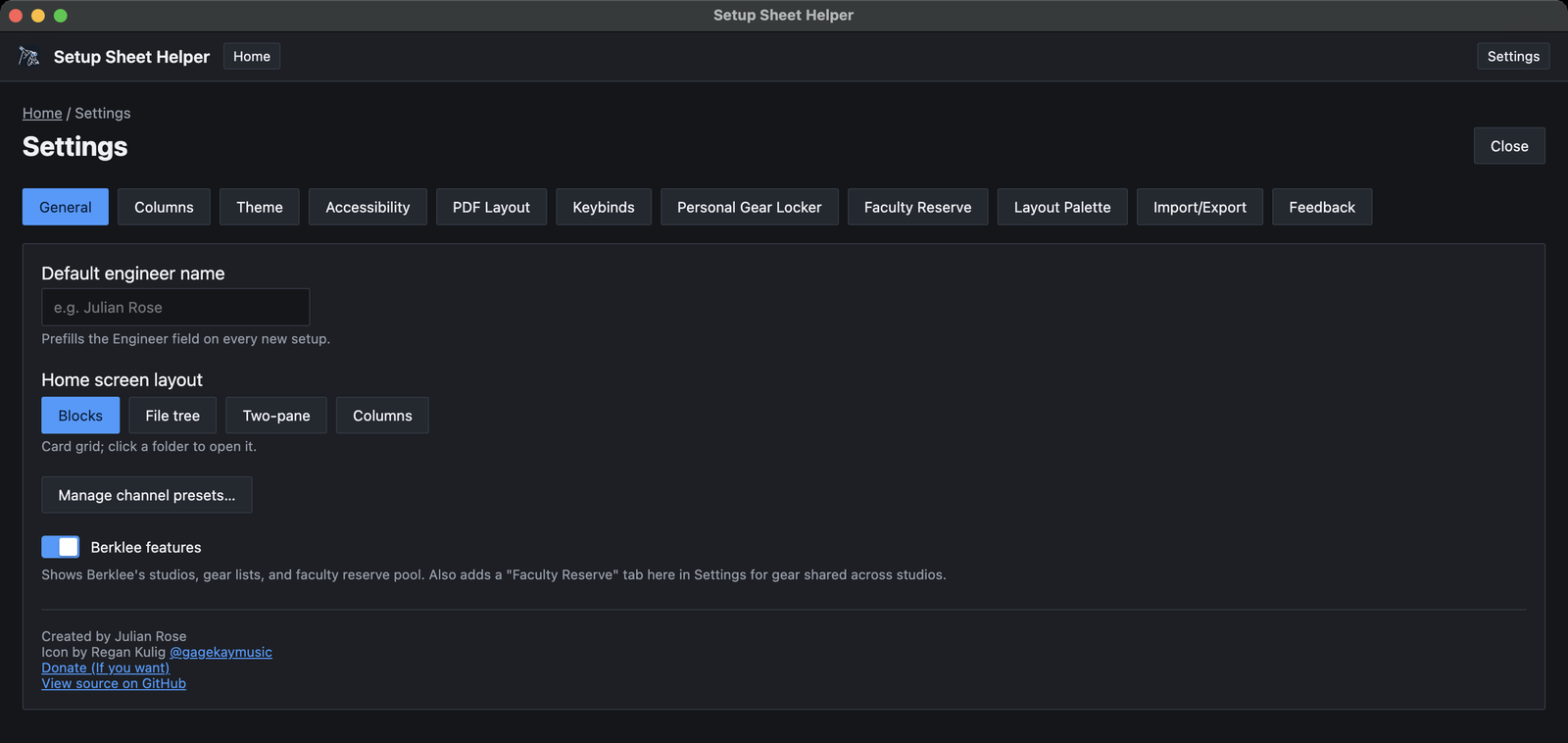The width and height of the screenshot is (1568, 743).
Task: Select Columns under Home screen layout
Action: click(382, 416)
